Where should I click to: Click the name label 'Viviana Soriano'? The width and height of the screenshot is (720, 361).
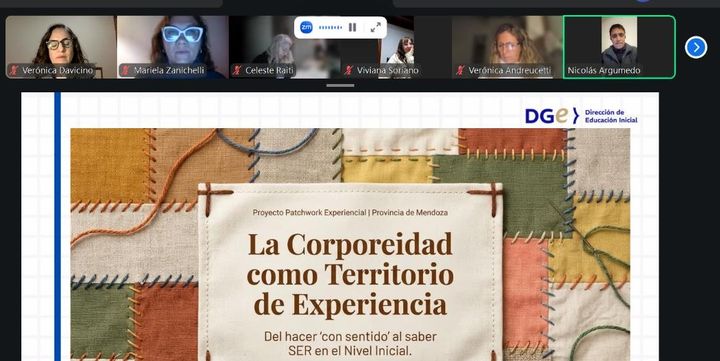click(x=388, y=71)
